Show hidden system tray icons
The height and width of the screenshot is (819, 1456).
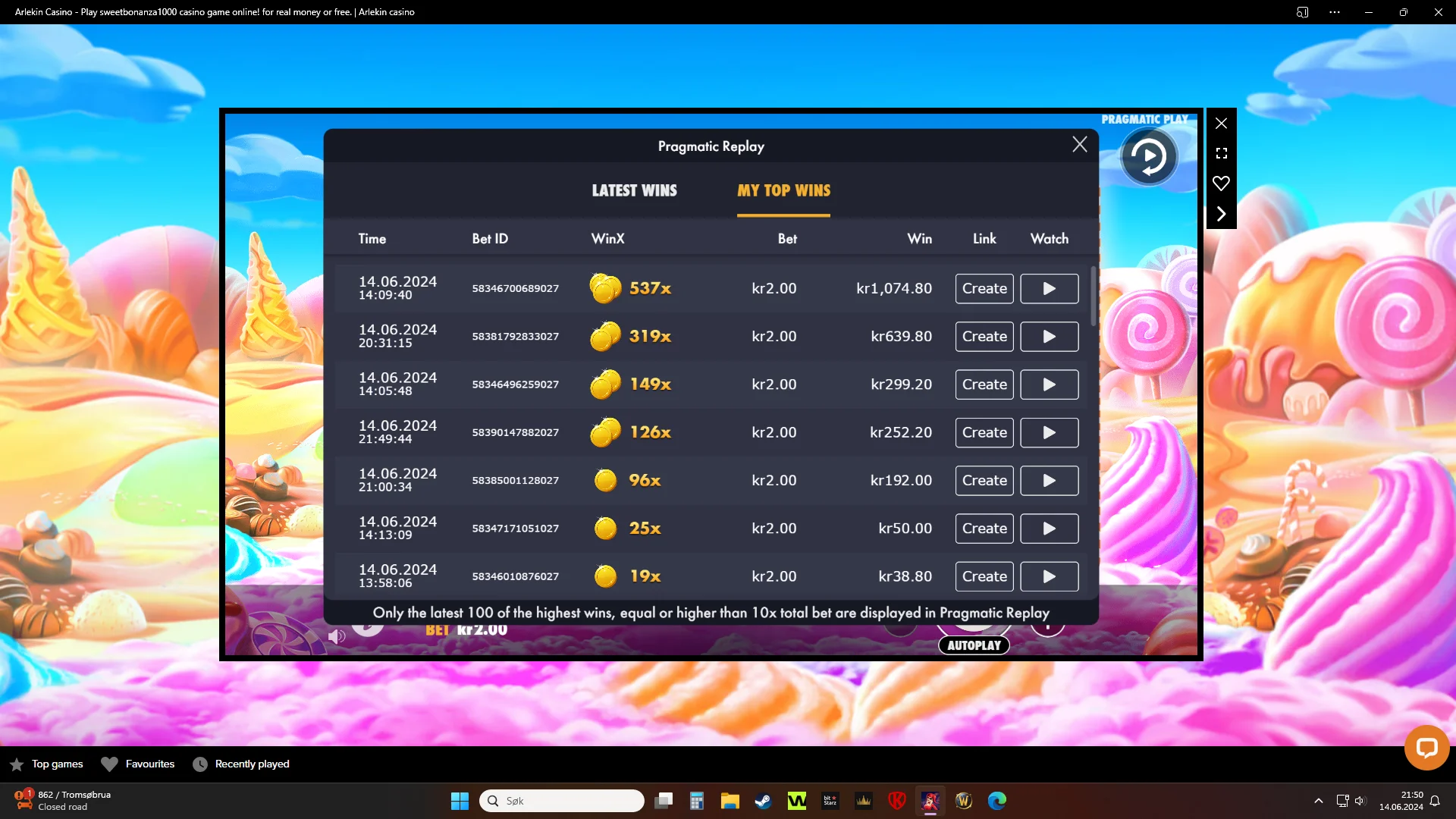[1319, 801]
